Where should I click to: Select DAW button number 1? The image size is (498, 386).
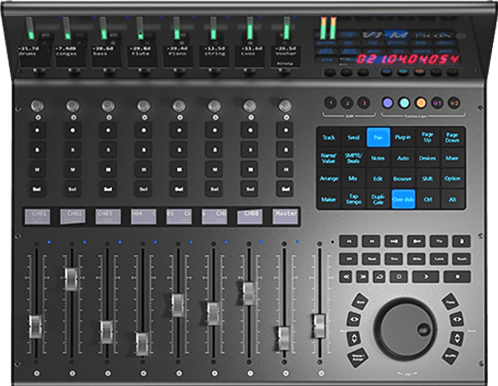coord(331,103)
